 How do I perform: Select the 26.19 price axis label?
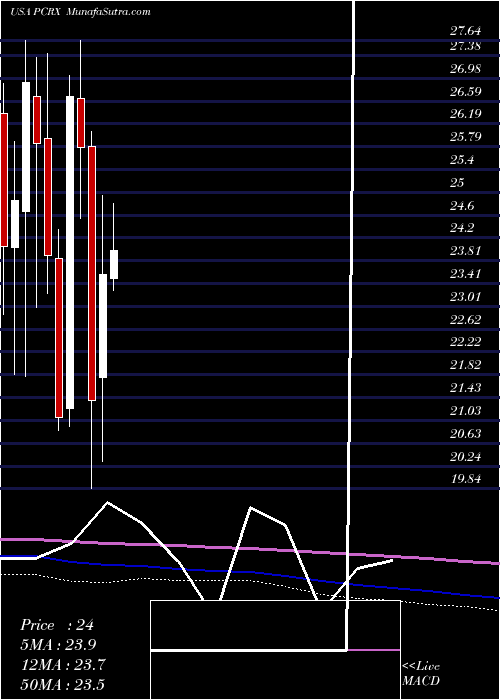465,114
